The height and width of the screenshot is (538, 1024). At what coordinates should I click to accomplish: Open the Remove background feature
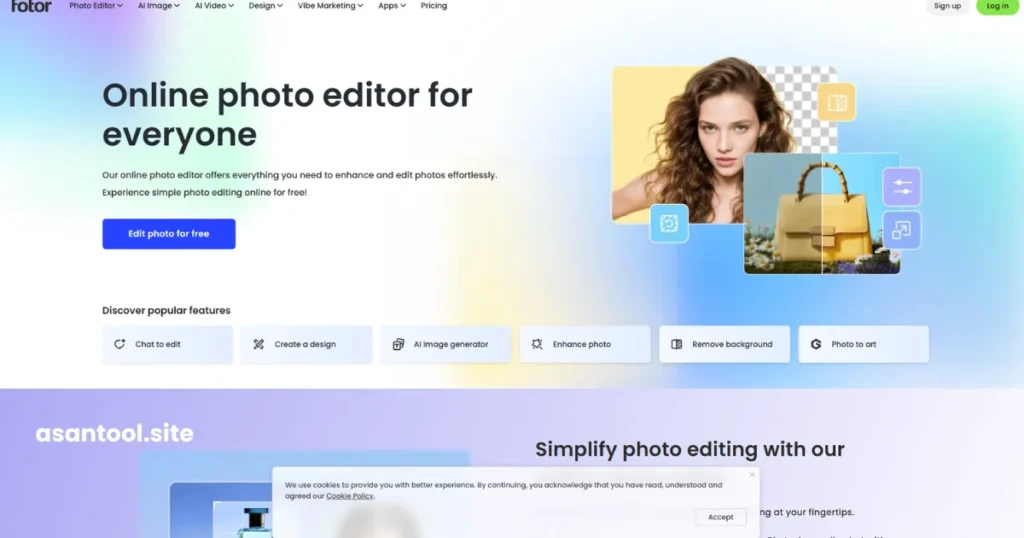pyautogui.click(x=724, y=344)
